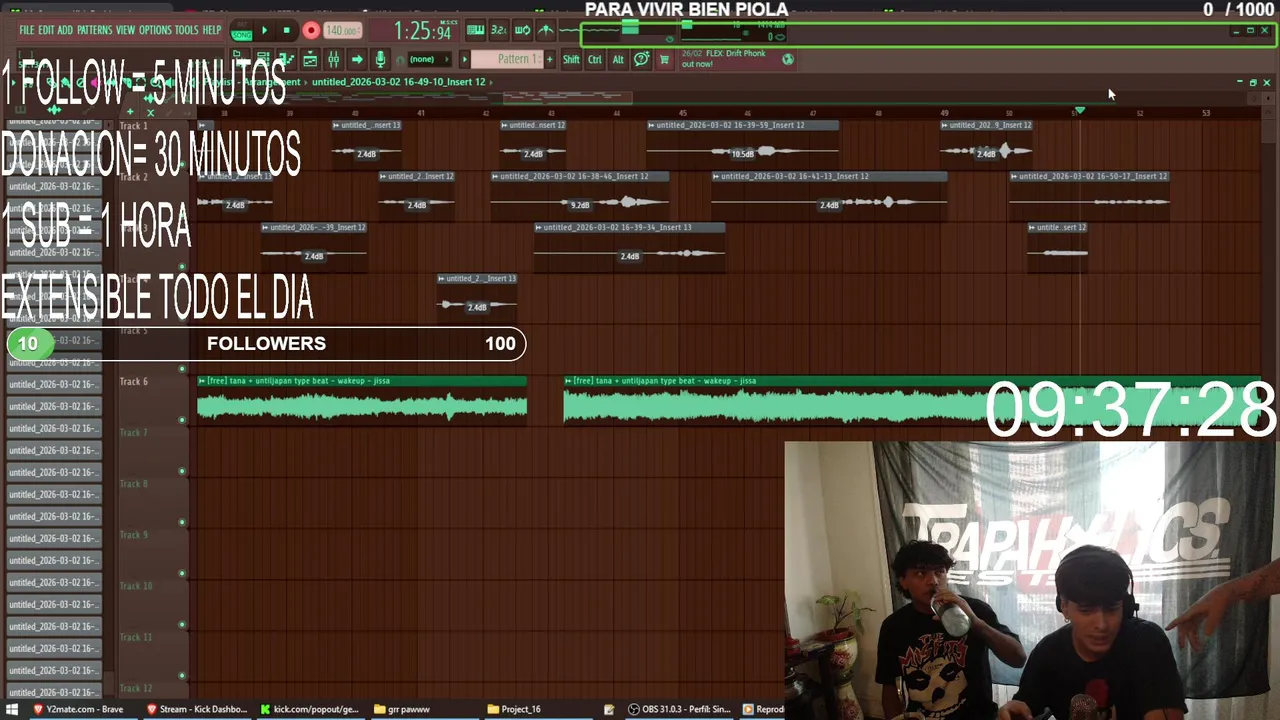Open the OPTIONS menu
Viewport: 1280px width, 720px height.
click(155, 30)
